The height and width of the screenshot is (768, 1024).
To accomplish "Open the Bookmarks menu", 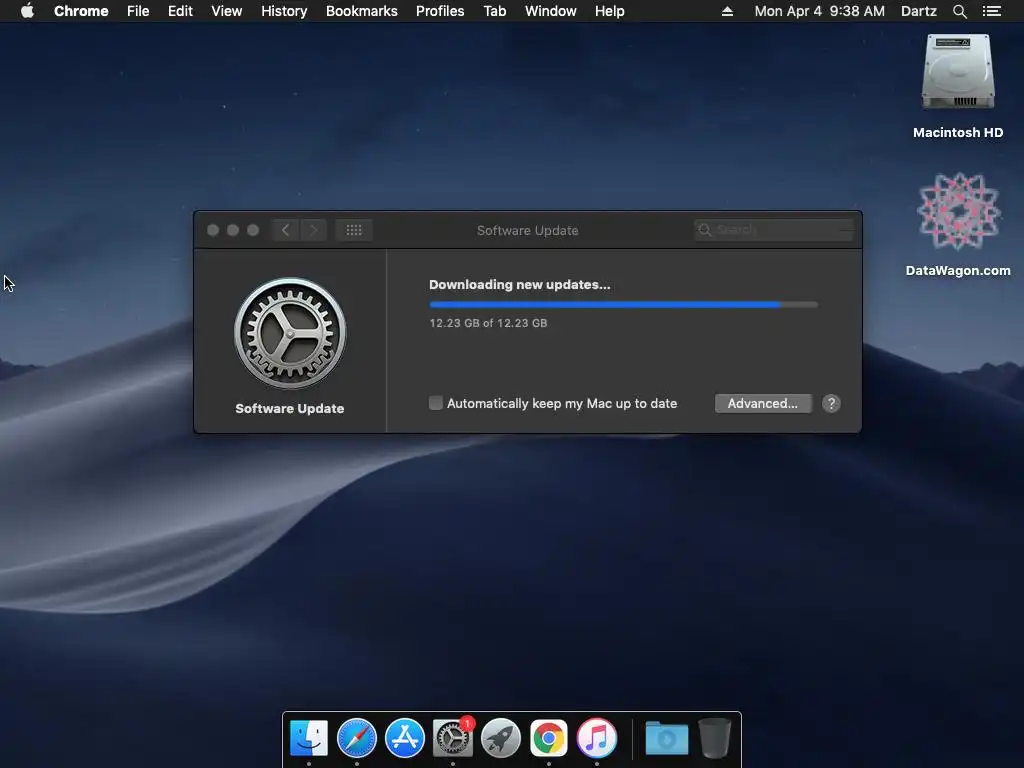I will click(x=362, y=11).
